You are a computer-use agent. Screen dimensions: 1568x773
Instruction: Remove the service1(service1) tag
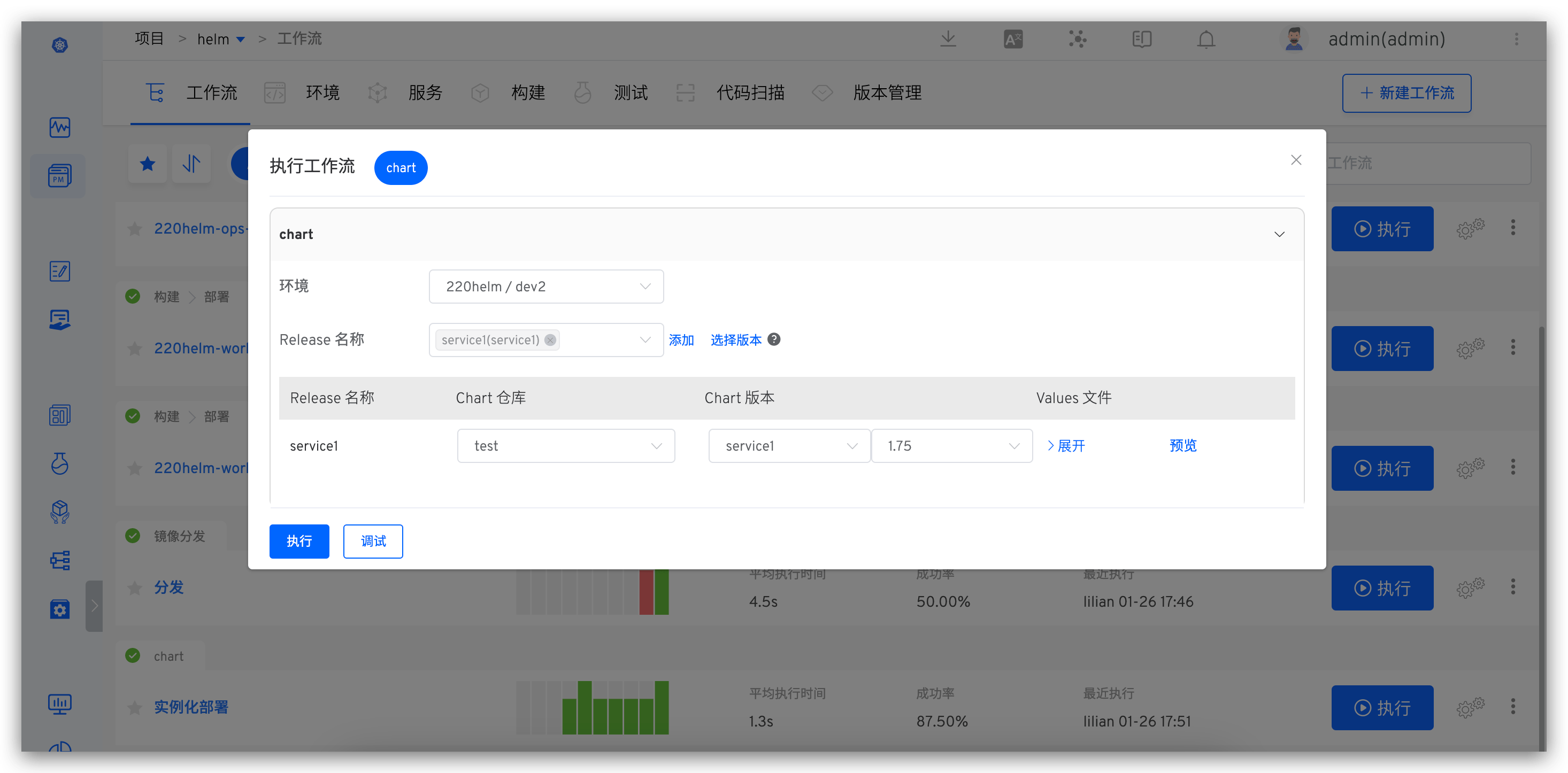(550, 340)
